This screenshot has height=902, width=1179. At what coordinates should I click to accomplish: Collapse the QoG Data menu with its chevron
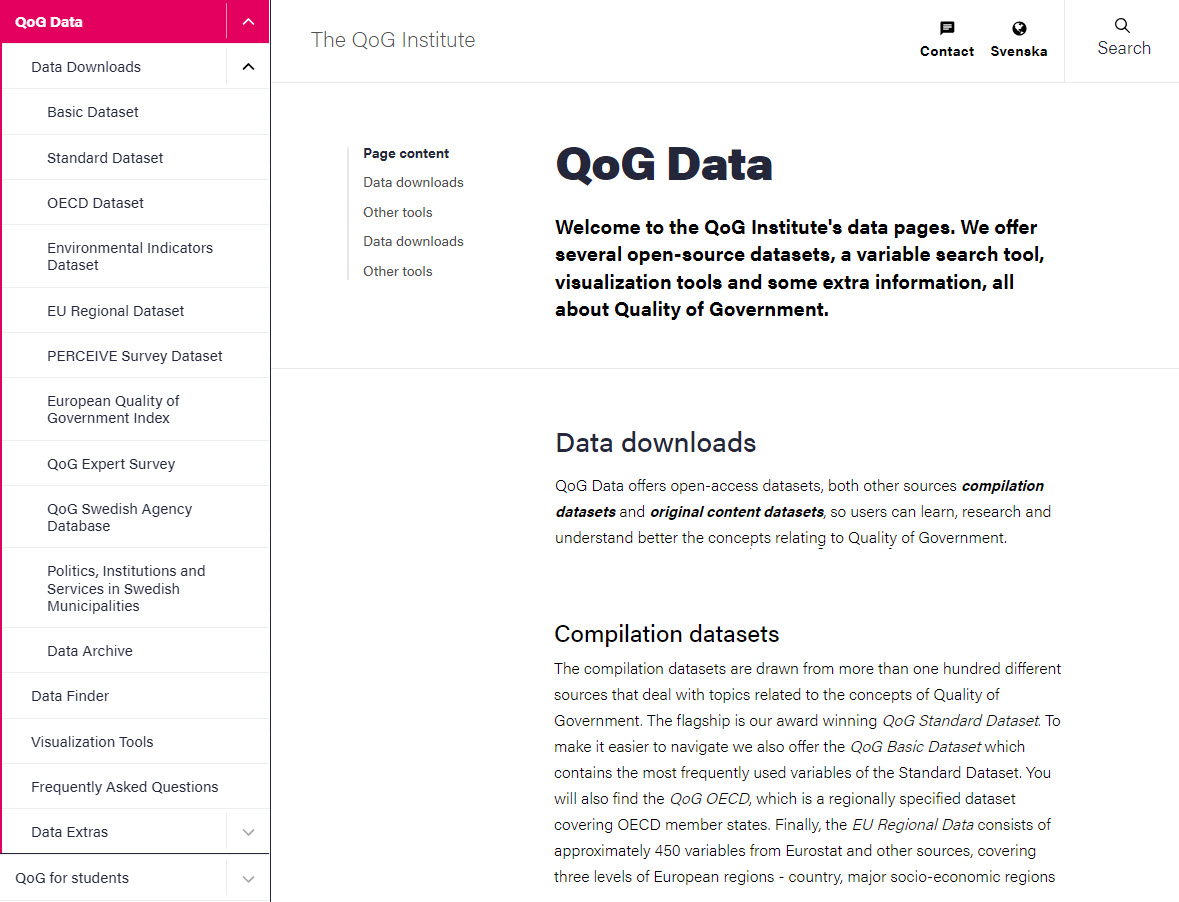[x=247, y=20]
